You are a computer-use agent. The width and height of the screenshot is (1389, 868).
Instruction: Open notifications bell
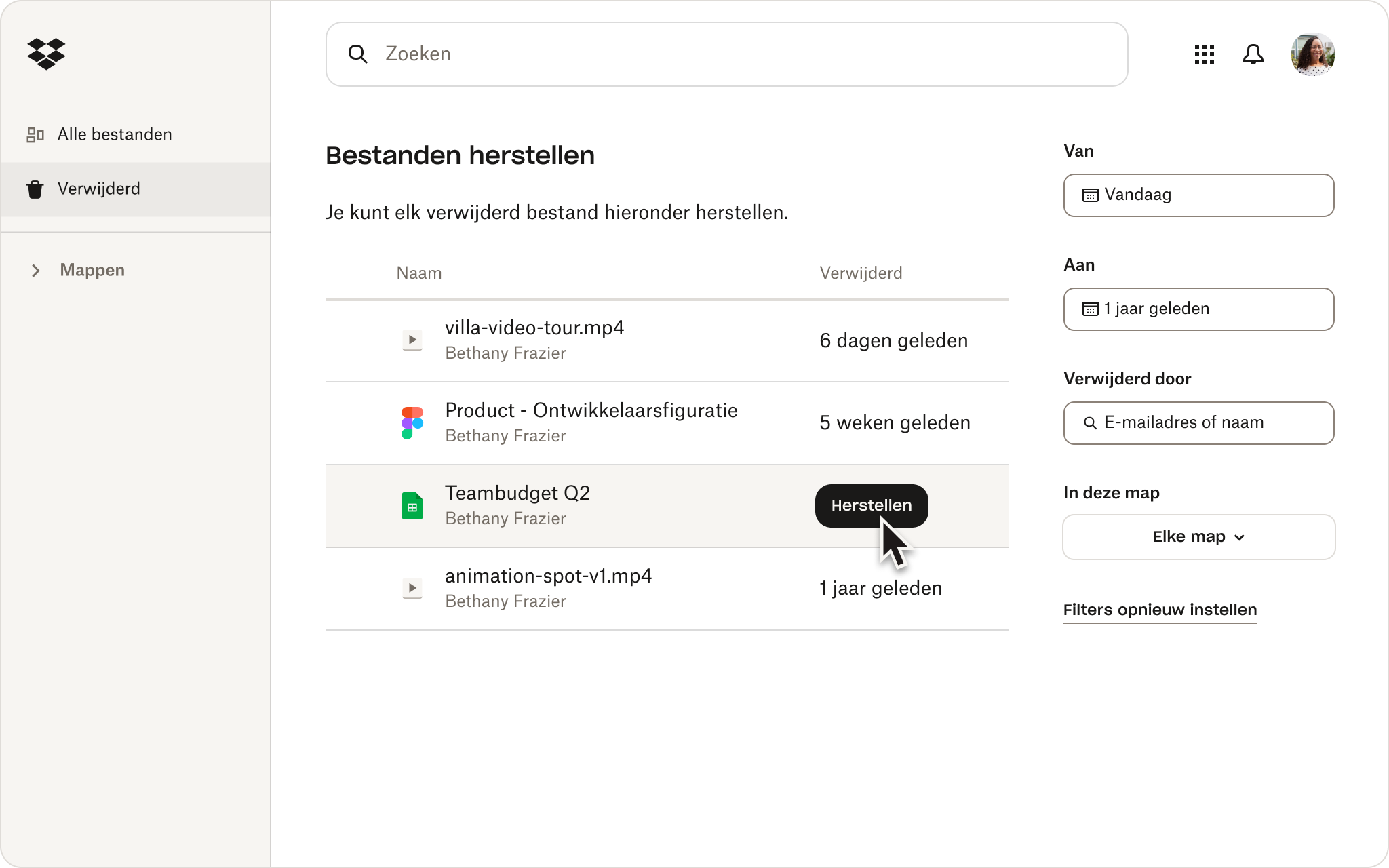[1253, 54]
